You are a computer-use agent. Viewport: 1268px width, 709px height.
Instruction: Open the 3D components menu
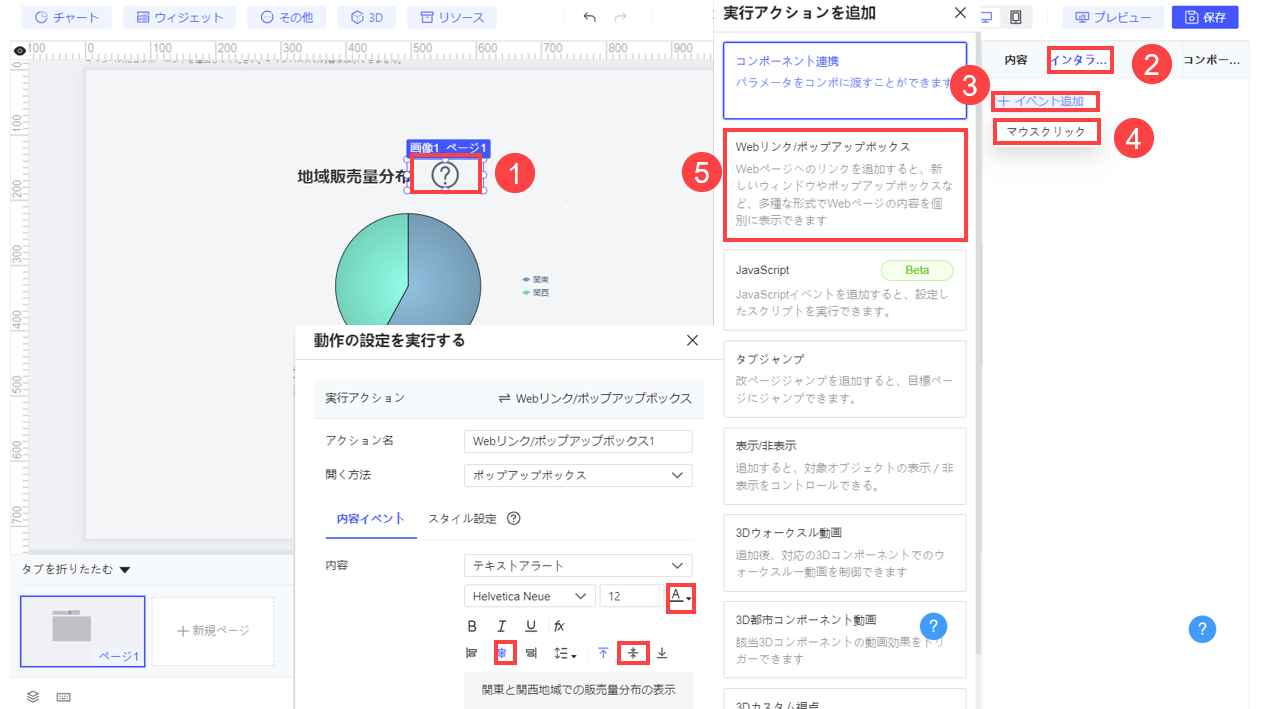click(x=366, y=17)
